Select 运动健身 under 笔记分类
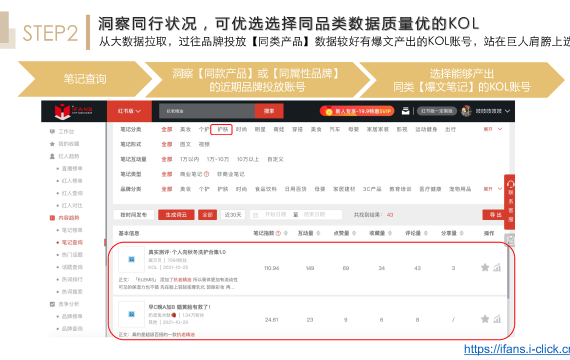 (x=426, y=129)
